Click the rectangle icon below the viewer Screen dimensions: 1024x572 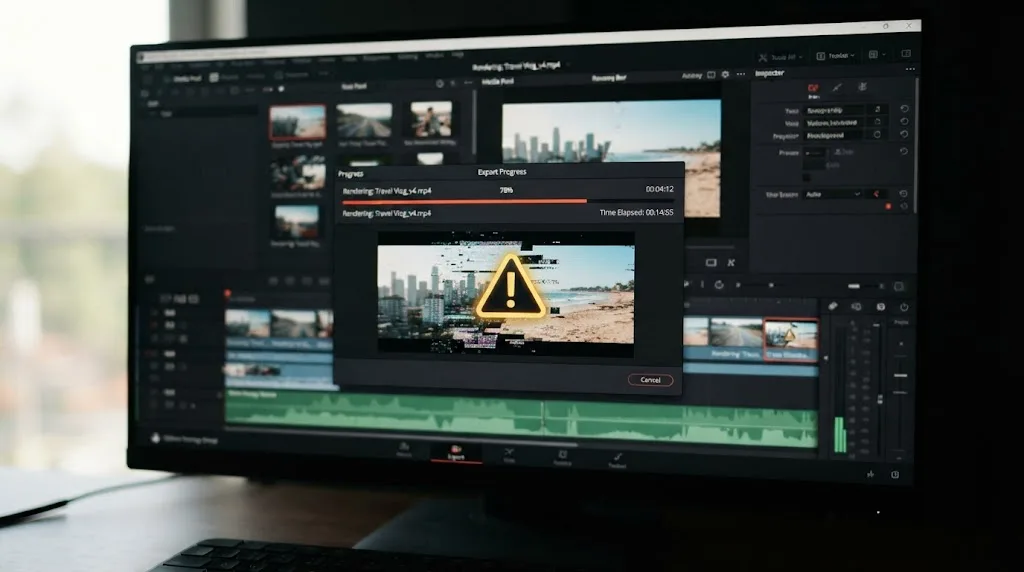pos(711,262)
